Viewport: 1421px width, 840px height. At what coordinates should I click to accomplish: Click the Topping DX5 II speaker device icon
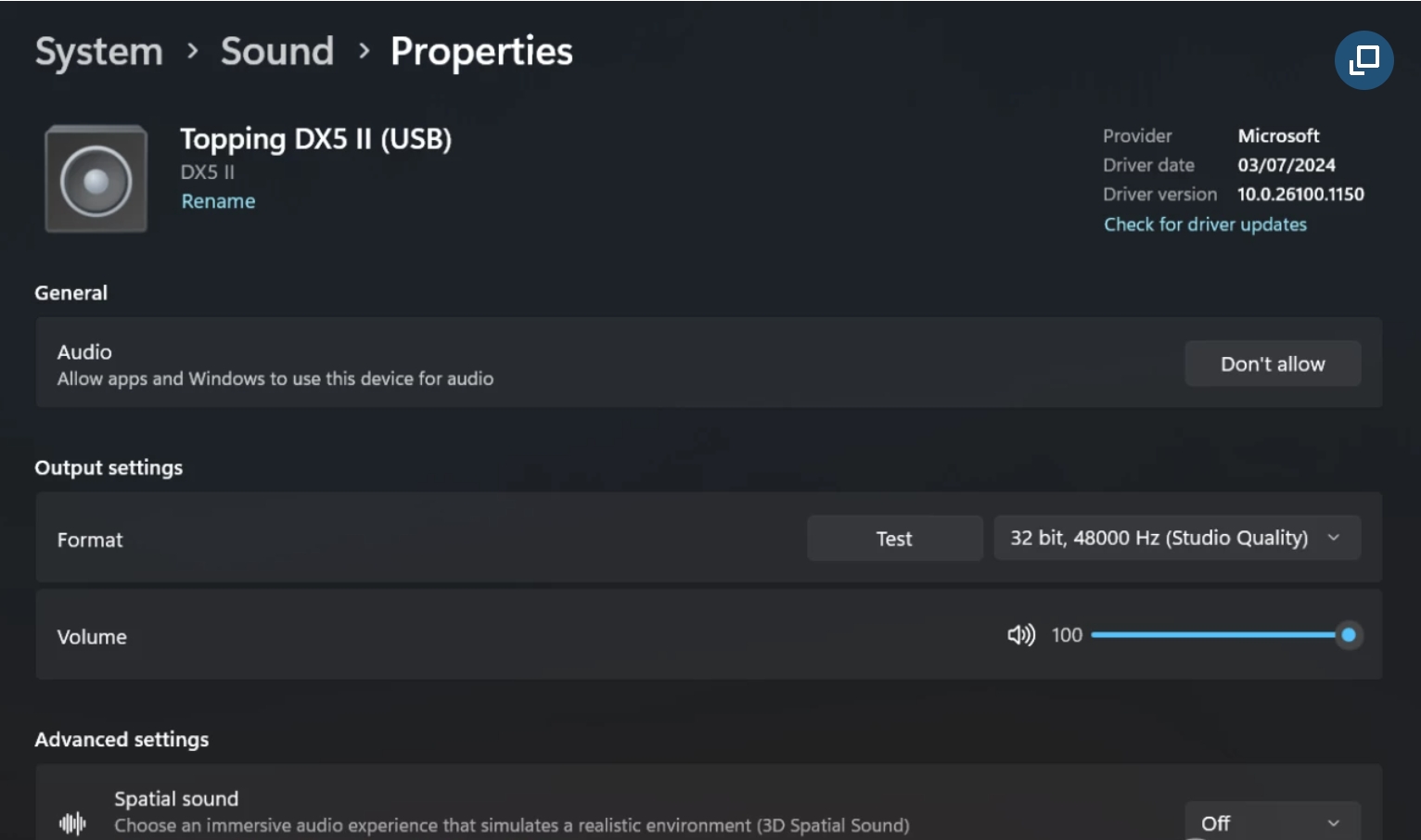(x=96, y=179)
